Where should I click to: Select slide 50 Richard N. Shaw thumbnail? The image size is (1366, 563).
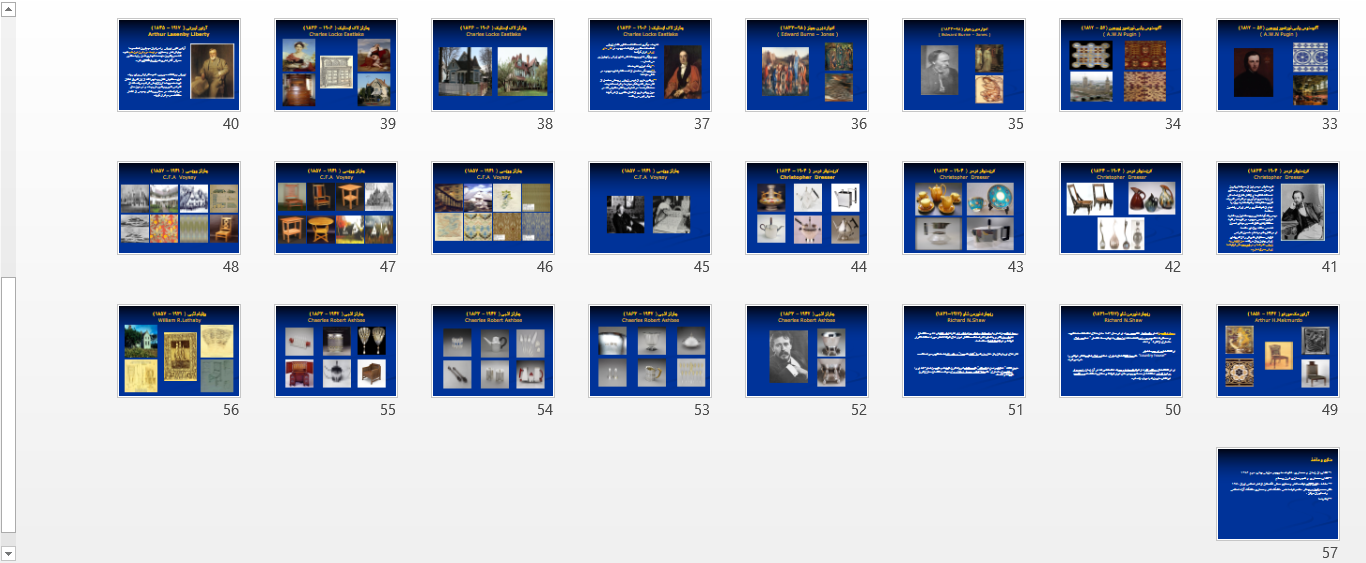click(1121, 351)
